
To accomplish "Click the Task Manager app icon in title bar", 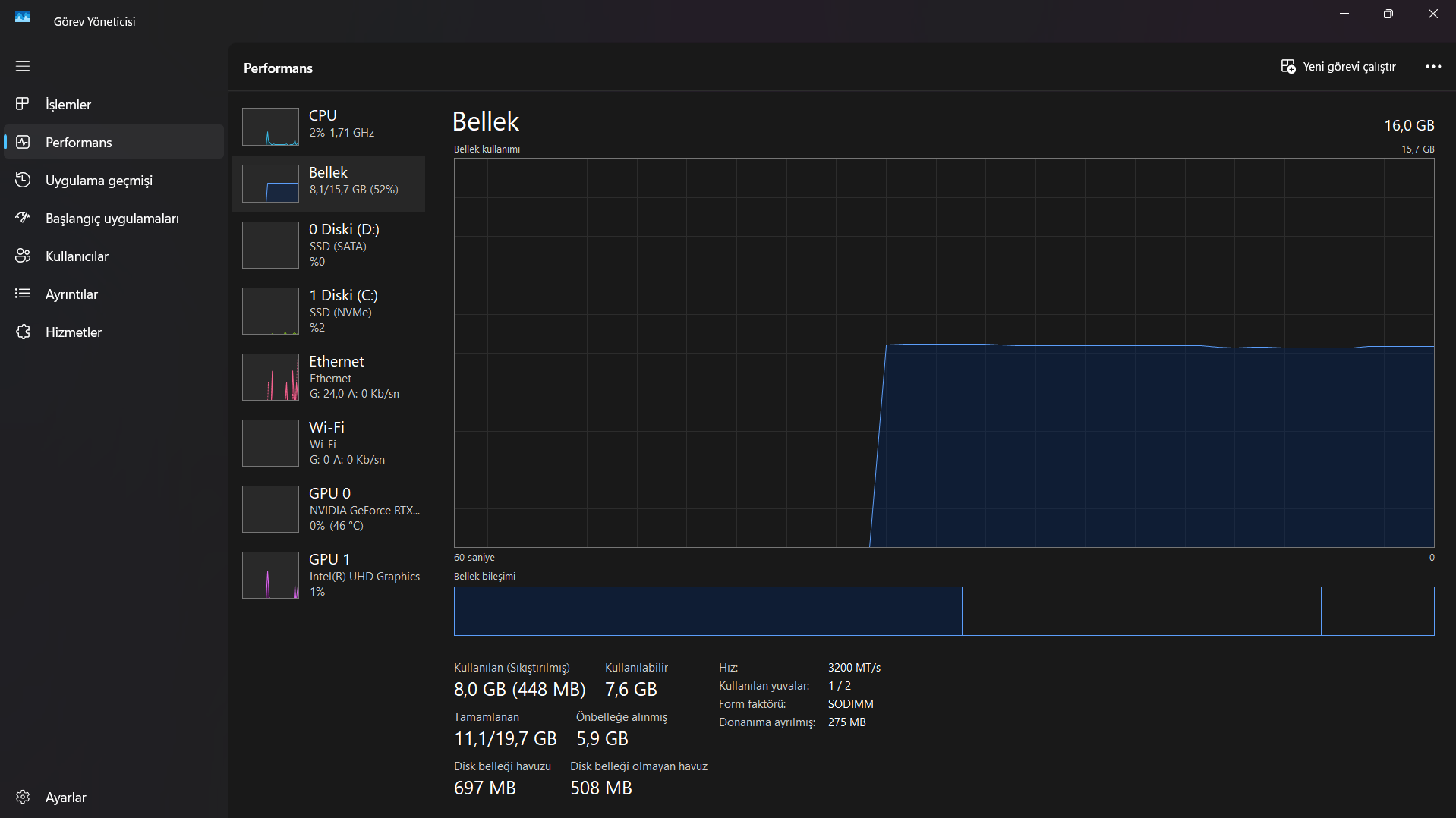I will click(23, 17).
